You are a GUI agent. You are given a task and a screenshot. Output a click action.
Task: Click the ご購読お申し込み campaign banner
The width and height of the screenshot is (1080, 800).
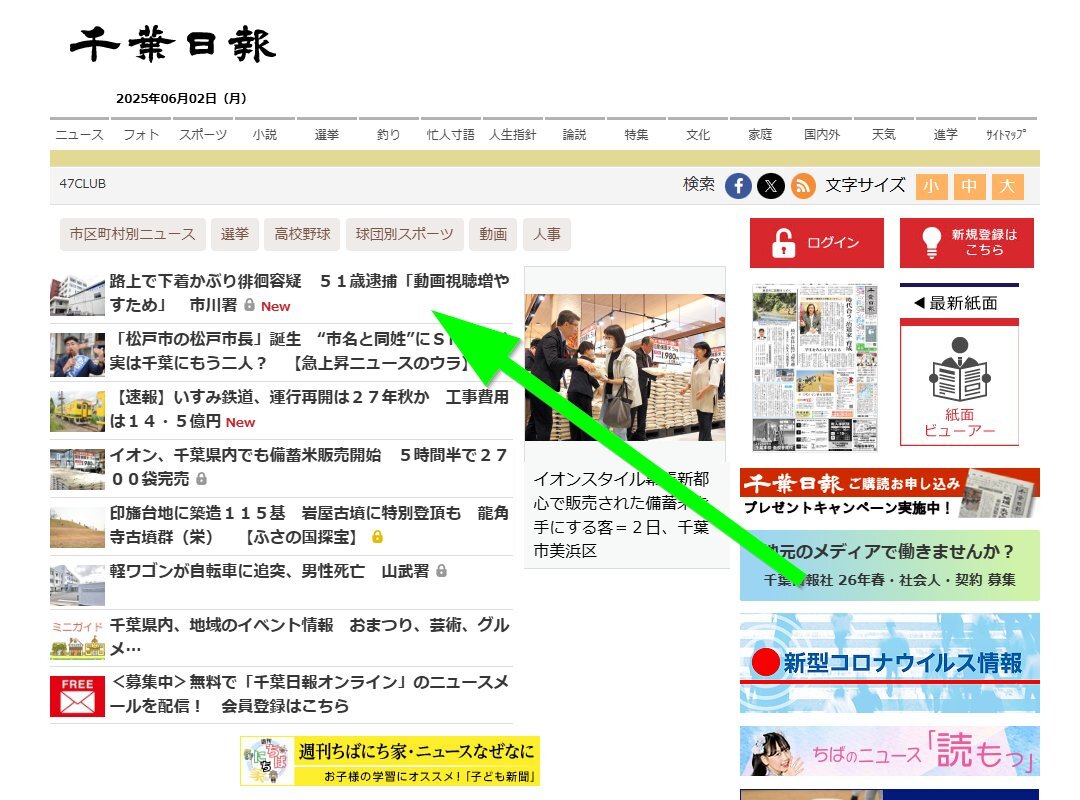pyautogui.click(x=890, y=493)
